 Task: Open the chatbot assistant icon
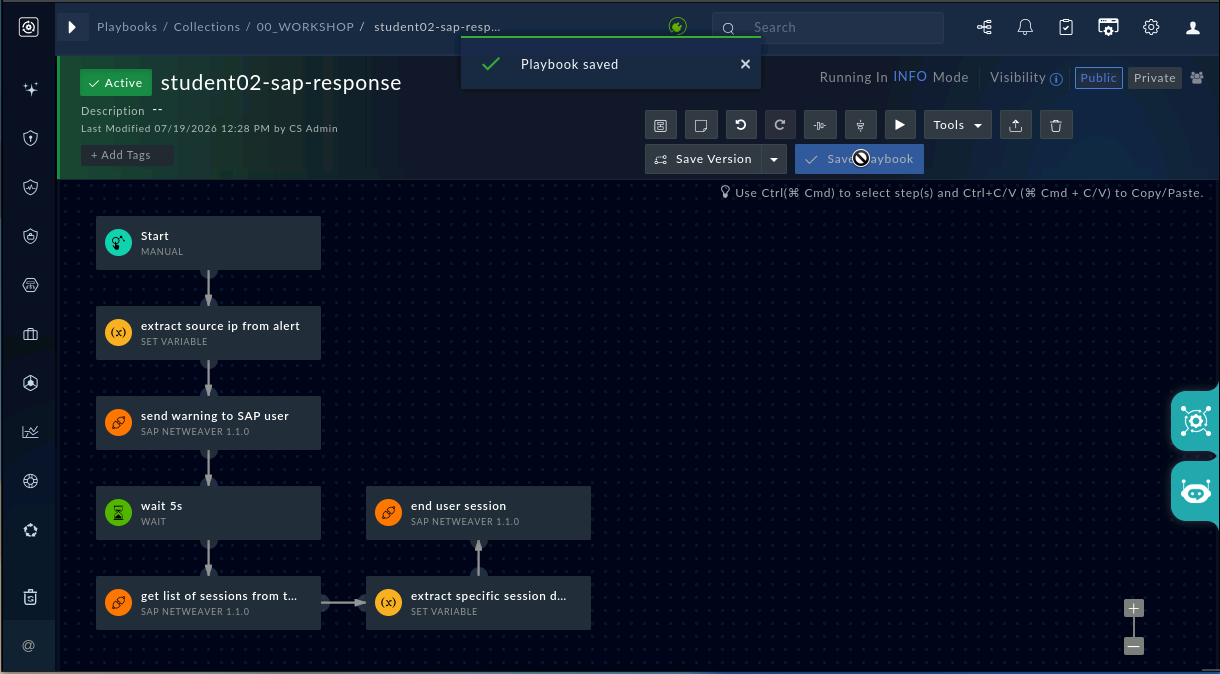pyautogui.click(x=1196, y=491)
